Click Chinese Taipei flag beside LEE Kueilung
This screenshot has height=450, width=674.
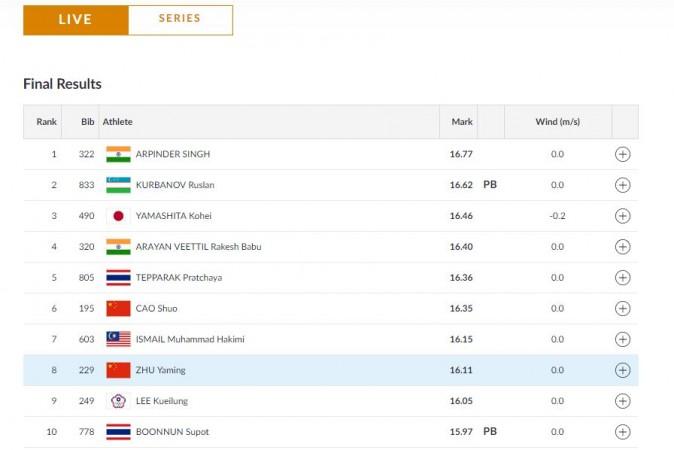point(118,401)
